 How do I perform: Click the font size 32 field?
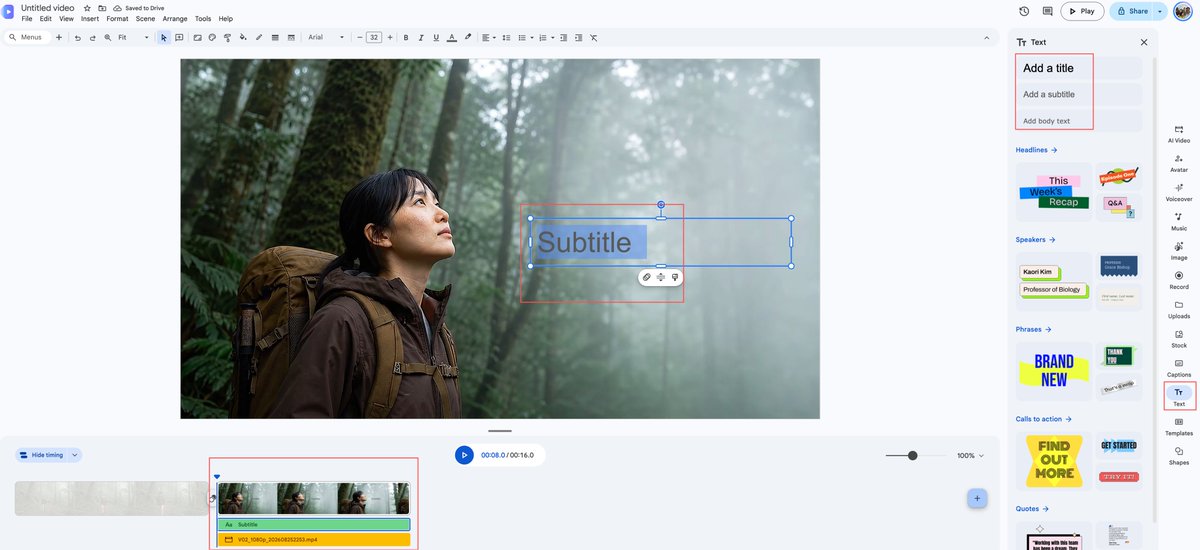pos(374,37)
